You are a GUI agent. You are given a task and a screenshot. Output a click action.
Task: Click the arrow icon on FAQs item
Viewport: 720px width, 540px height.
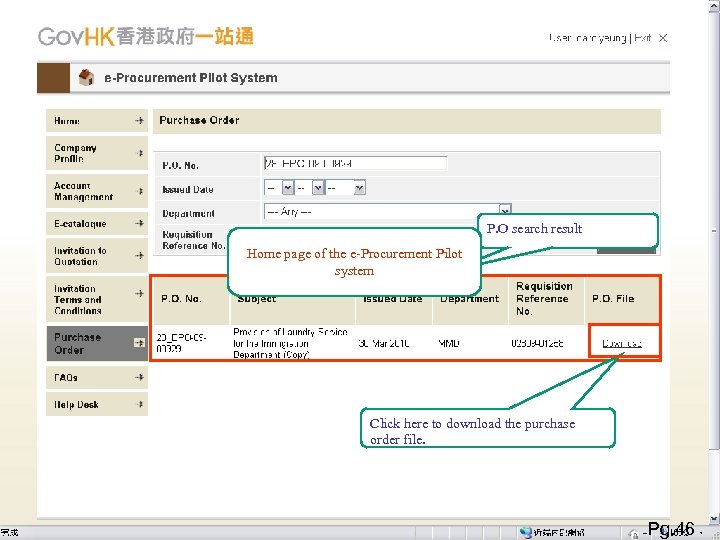tap(140, 377)
